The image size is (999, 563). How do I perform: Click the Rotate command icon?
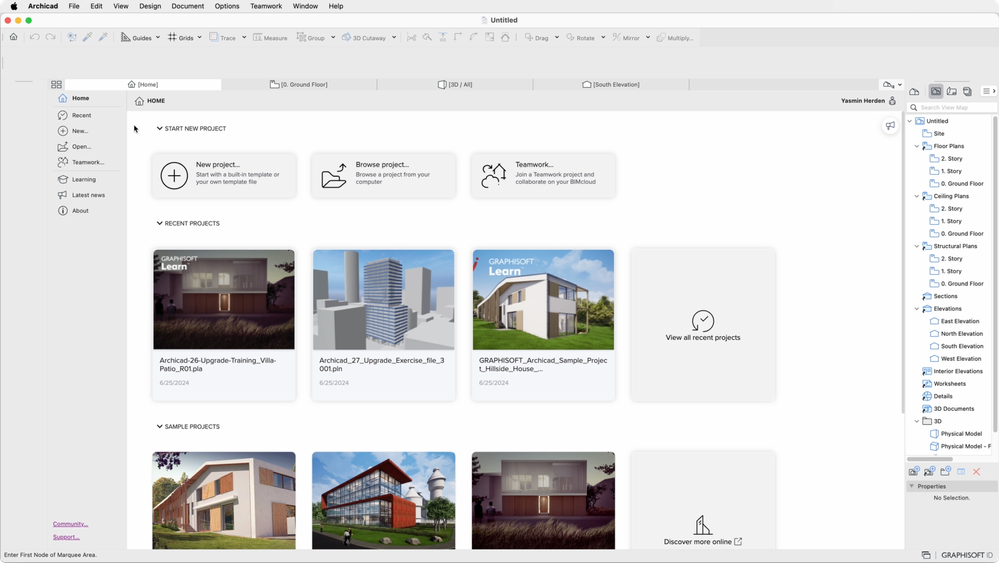(570, 37)
